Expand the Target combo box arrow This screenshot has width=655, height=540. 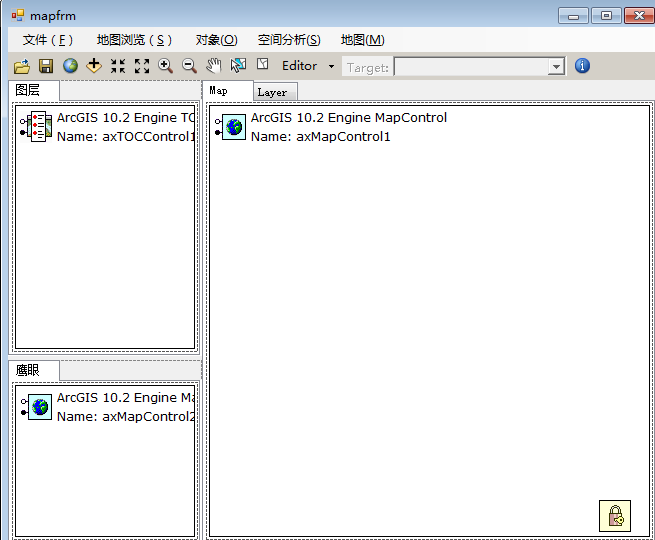point(556,66)
